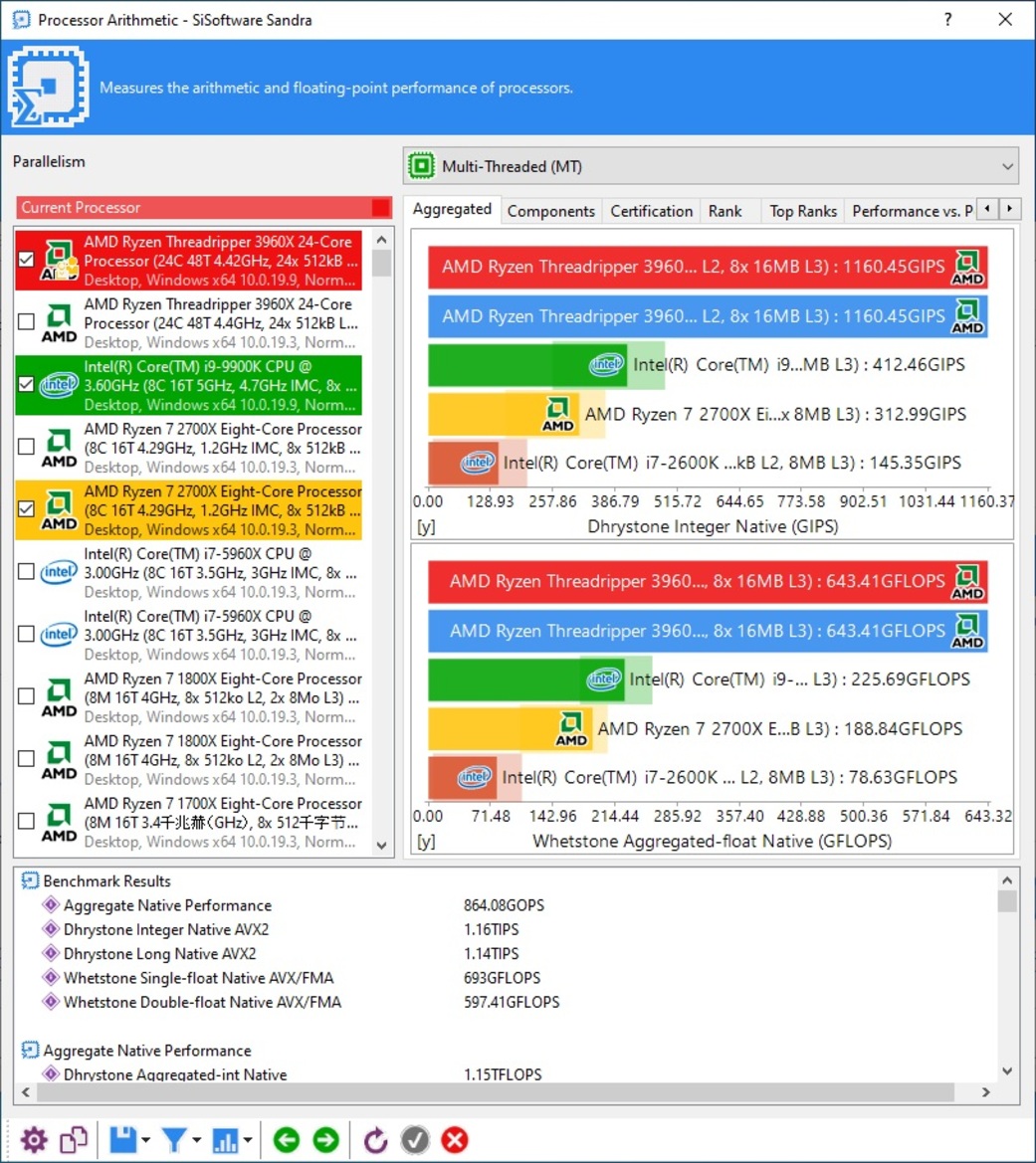Uncheck the Intel Core i9-9900K checkbox
This screenshot has width=1036, height=1163.
pos(26,384)
